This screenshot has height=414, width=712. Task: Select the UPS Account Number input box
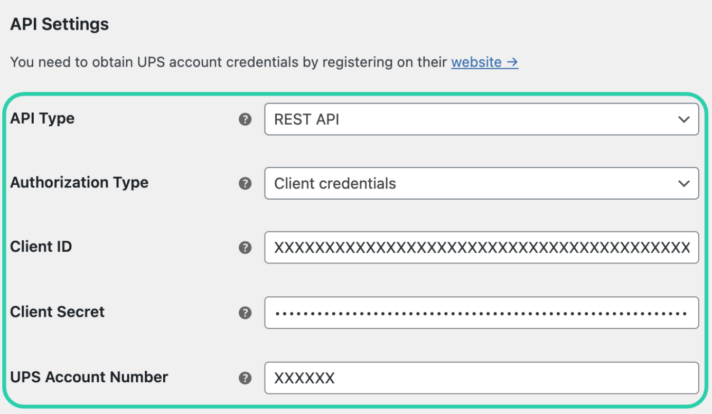click(481, 378)
